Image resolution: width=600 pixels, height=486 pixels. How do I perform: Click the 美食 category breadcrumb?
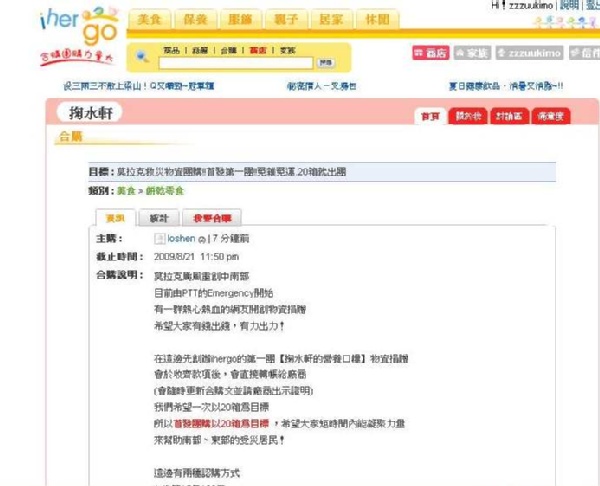point(126,191)
